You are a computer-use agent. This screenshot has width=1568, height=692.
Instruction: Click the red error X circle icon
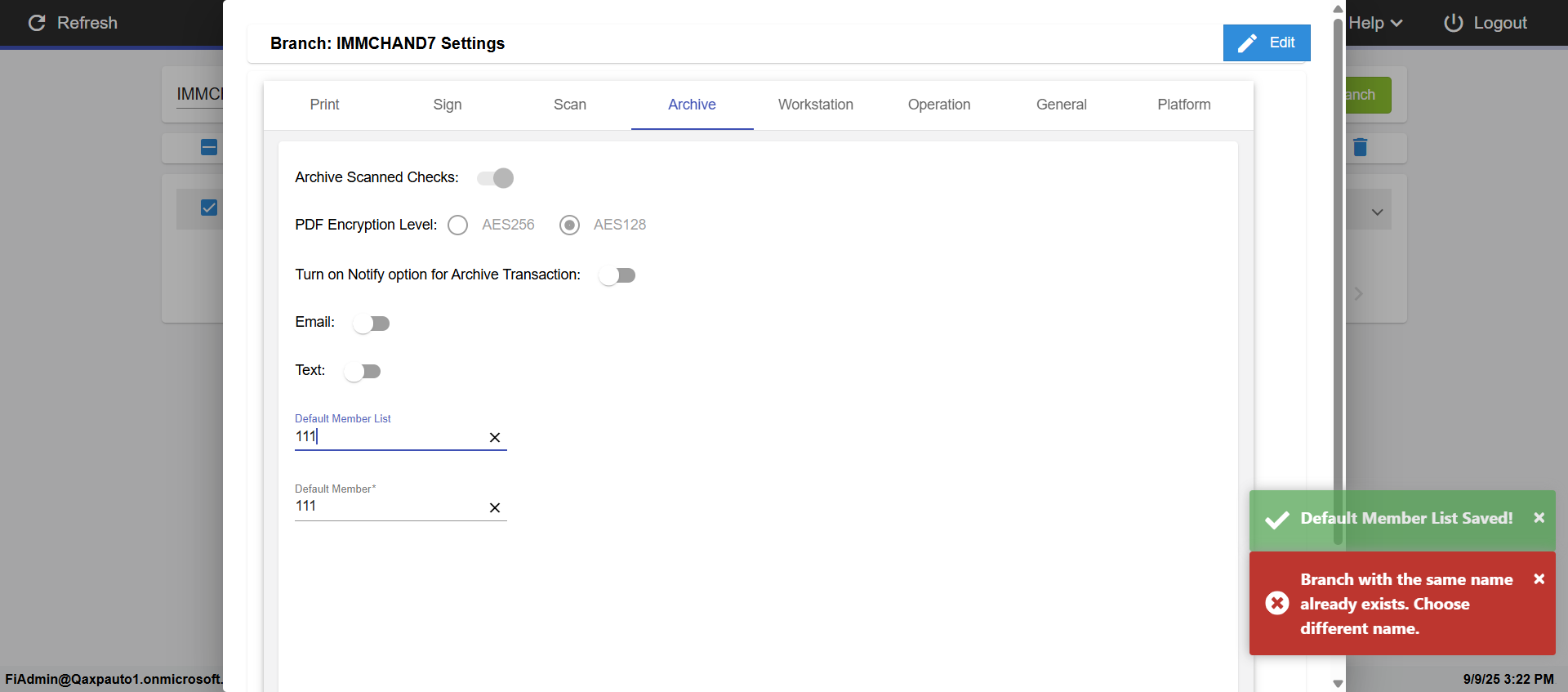click(x=1277, y=603)
